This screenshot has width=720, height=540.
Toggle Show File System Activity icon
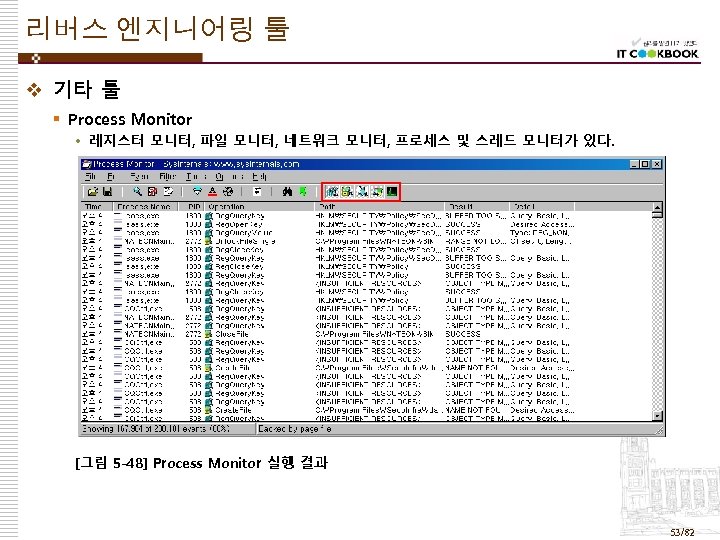[347, 191]
